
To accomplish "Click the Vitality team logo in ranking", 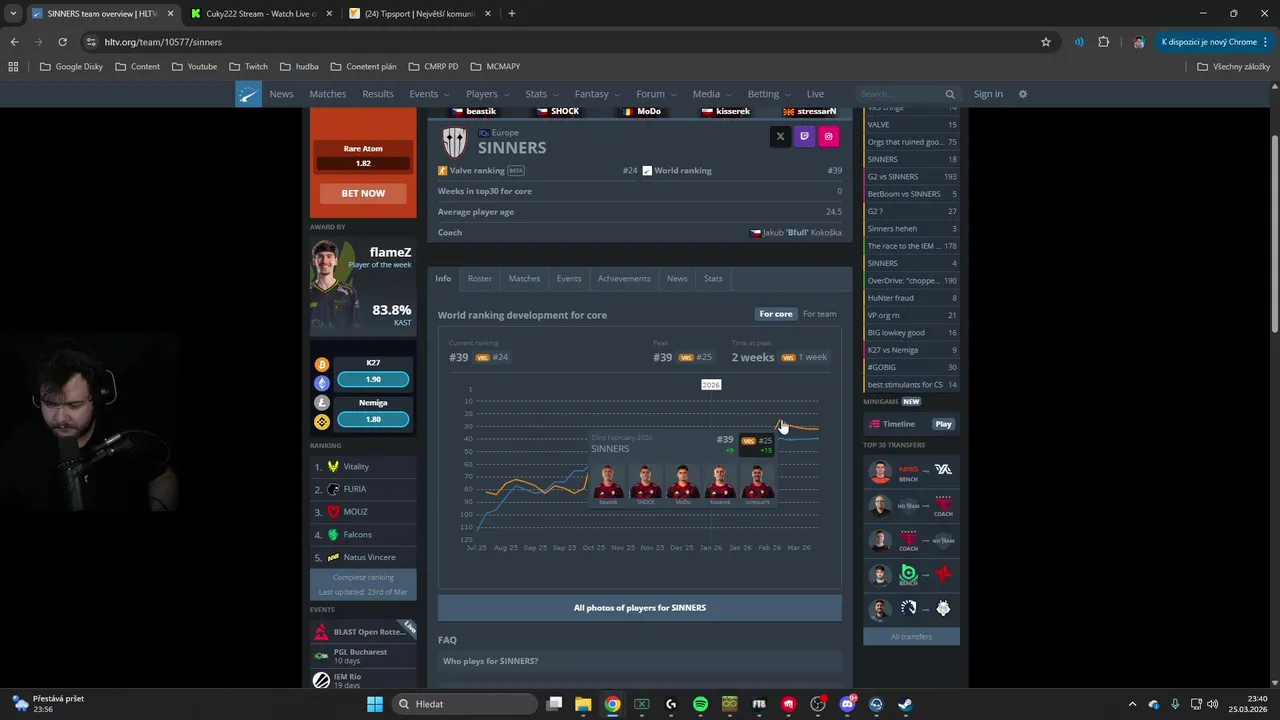I will click(x=333, y=467).
